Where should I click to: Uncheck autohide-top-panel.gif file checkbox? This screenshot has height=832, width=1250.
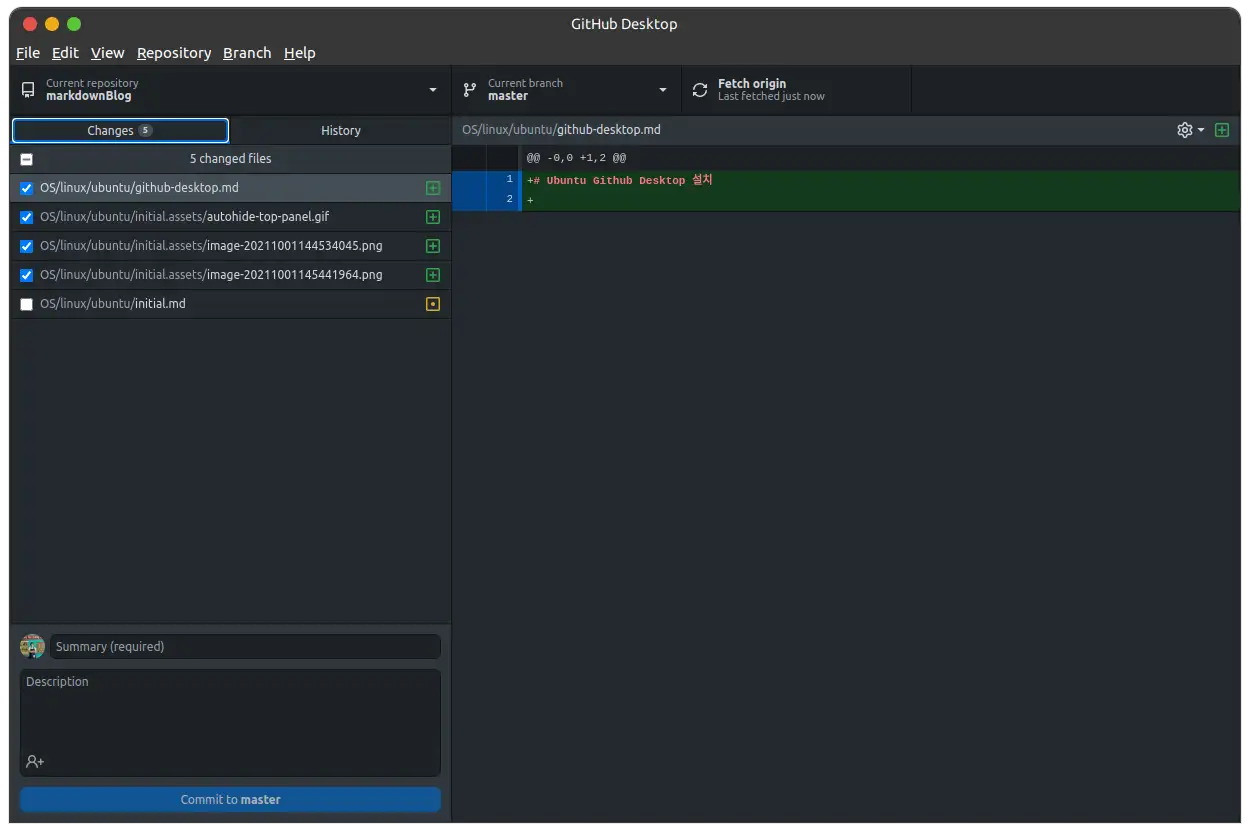(x=27, y=217)
